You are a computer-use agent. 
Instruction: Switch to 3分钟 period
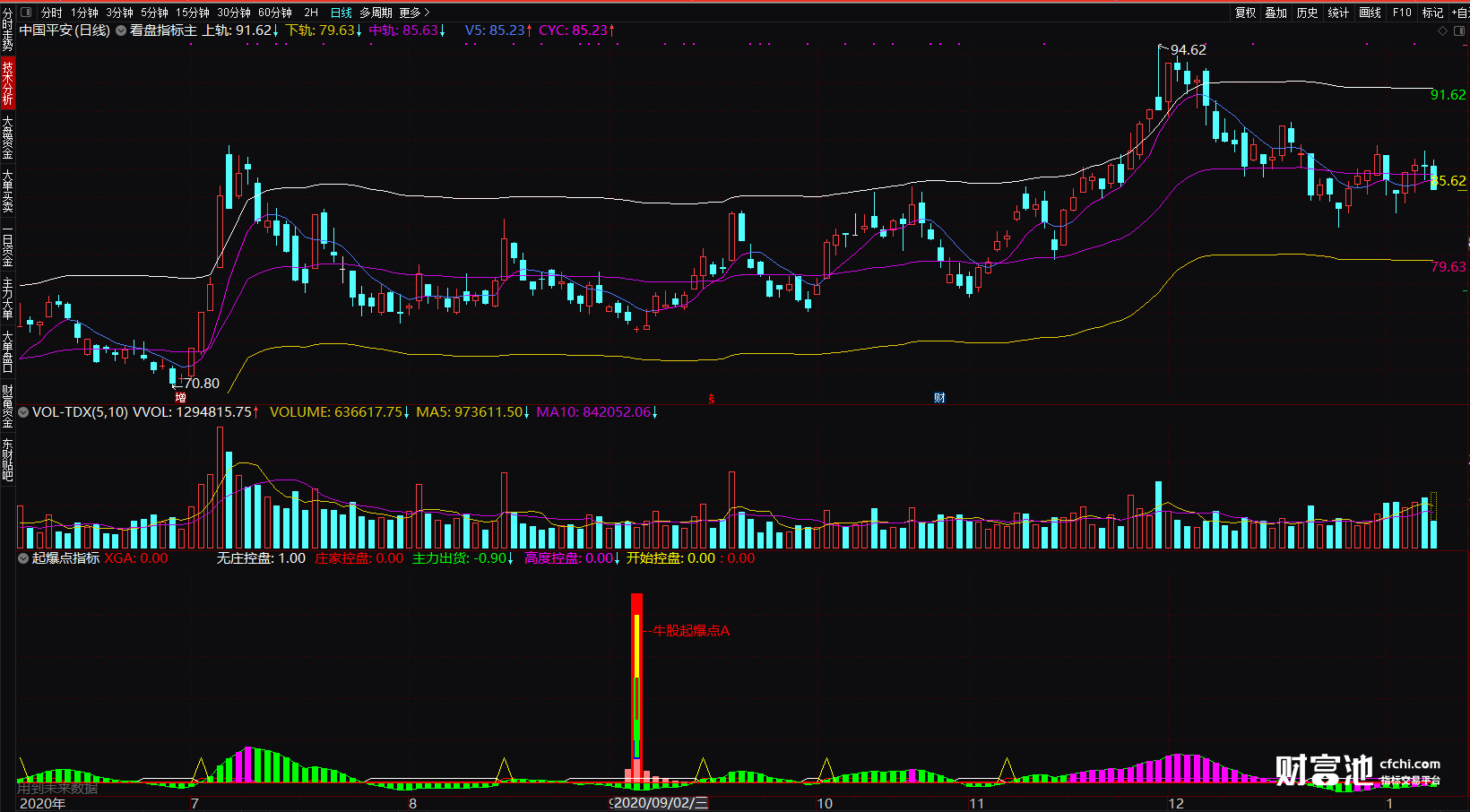119,13
